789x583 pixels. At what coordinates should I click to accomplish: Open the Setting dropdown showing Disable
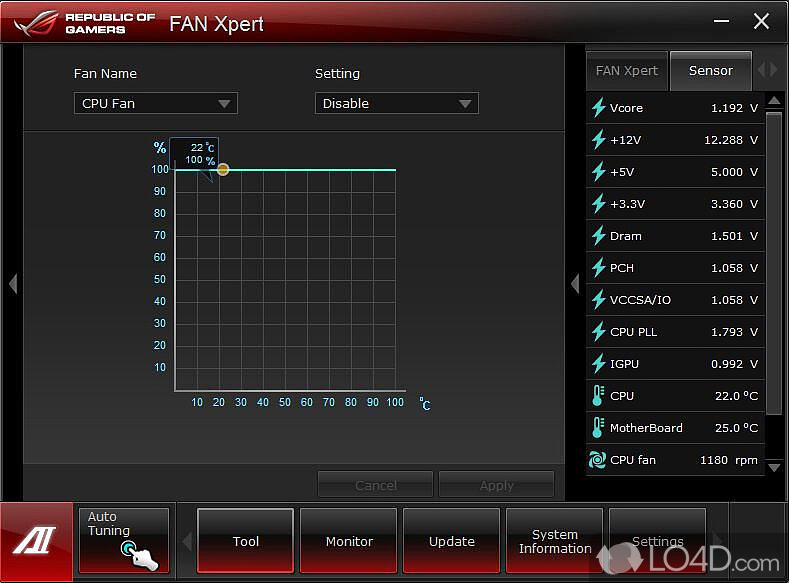(397, 103)
